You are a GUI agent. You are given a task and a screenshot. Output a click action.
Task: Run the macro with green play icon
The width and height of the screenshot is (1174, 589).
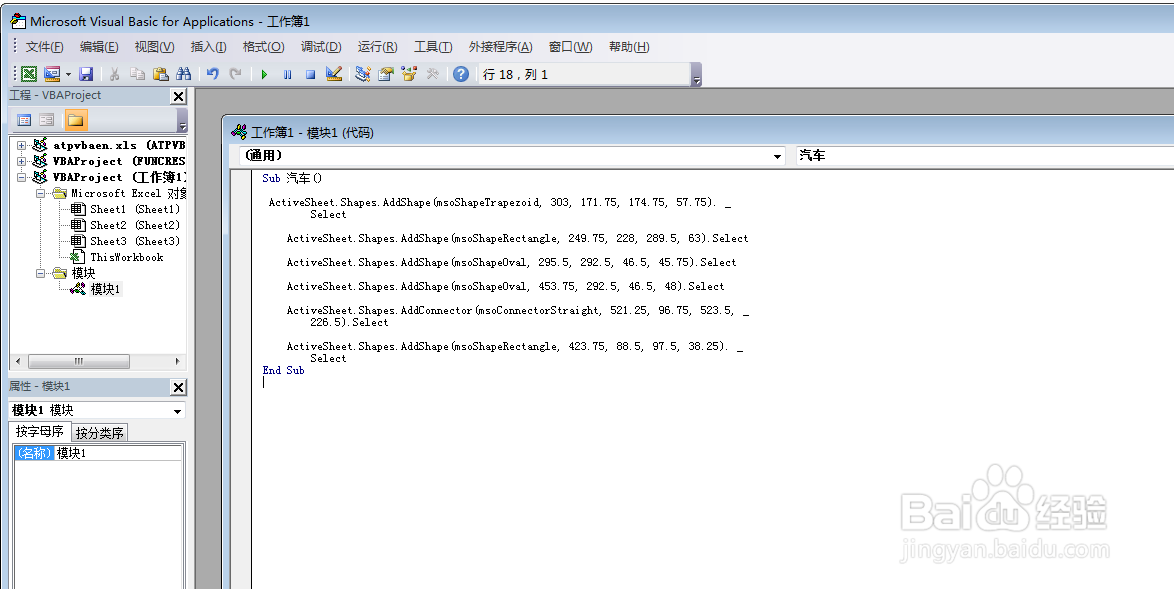264,74
